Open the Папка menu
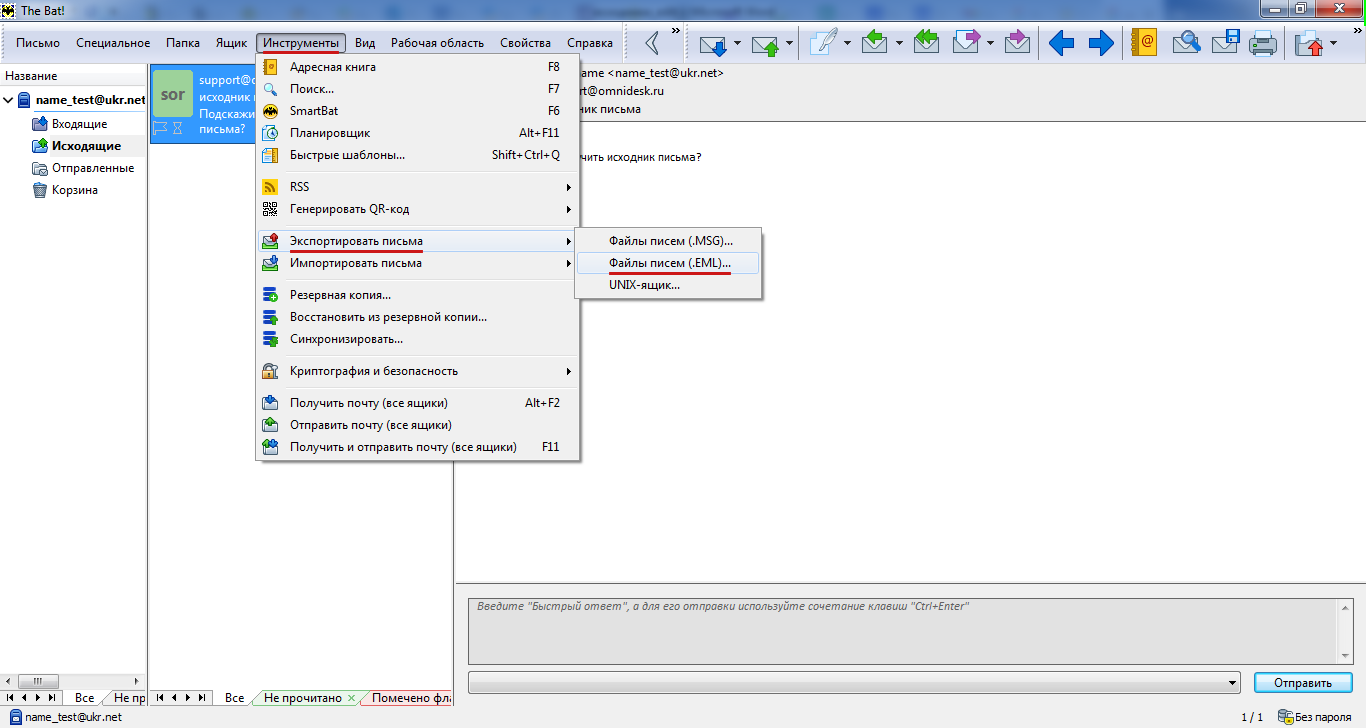The height and width of the screenshot is (728, 1366). [183, 43]
